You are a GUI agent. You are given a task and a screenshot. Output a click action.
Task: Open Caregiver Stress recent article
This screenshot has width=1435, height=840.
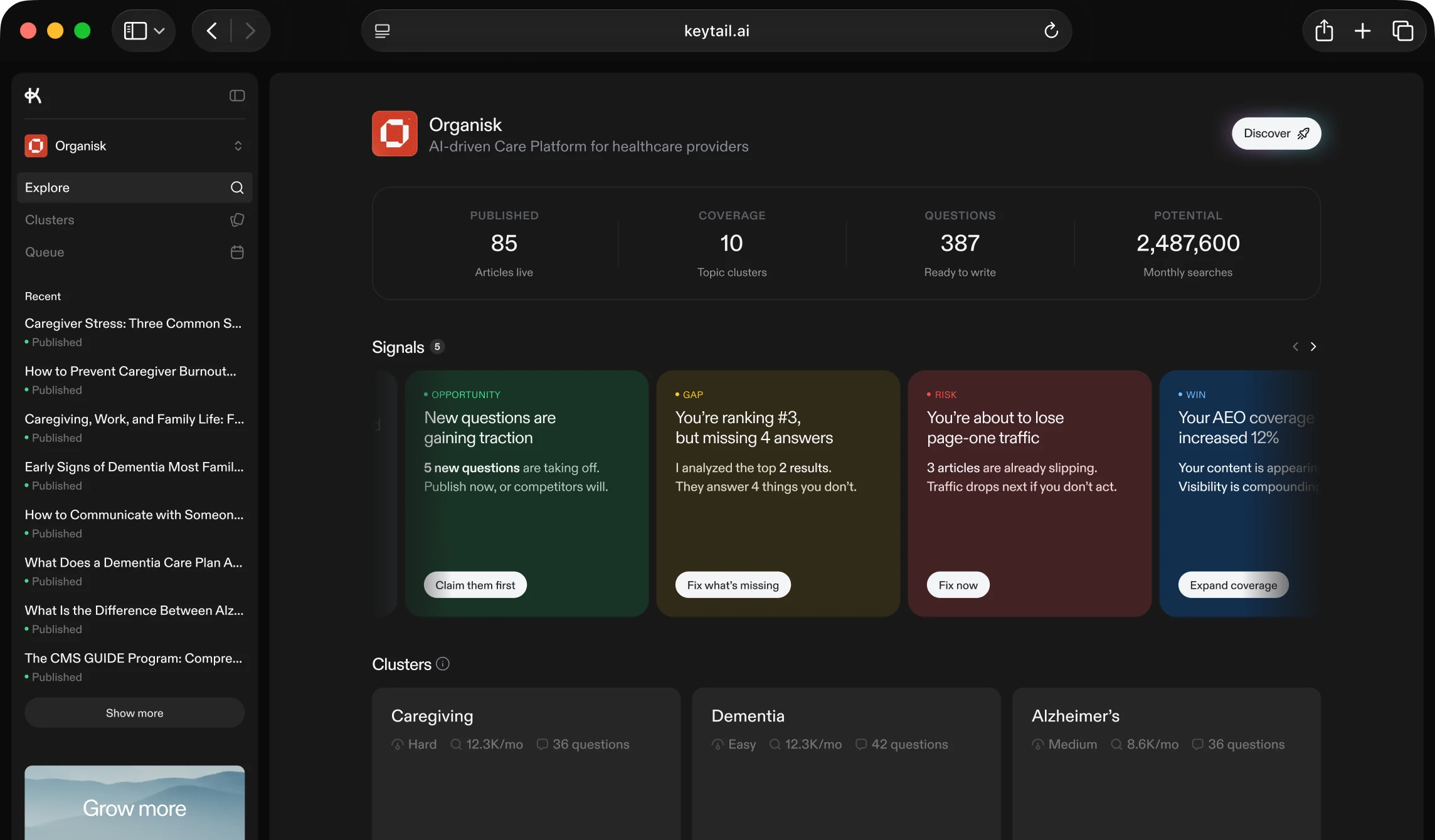(133, 332)
